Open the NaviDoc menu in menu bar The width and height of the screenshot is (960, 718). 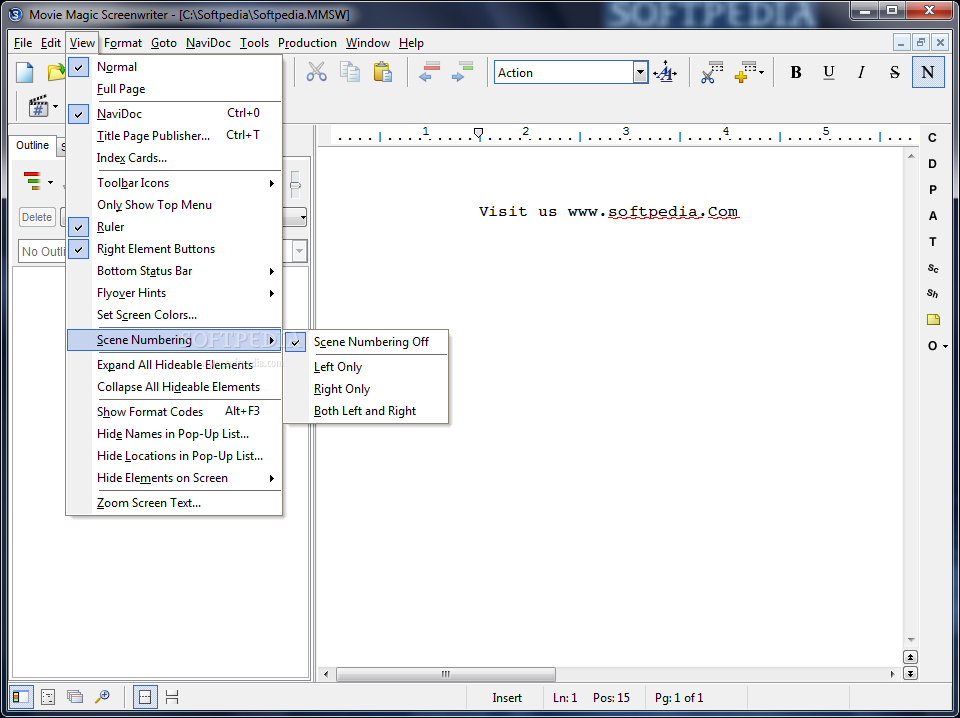coord(208,43)
